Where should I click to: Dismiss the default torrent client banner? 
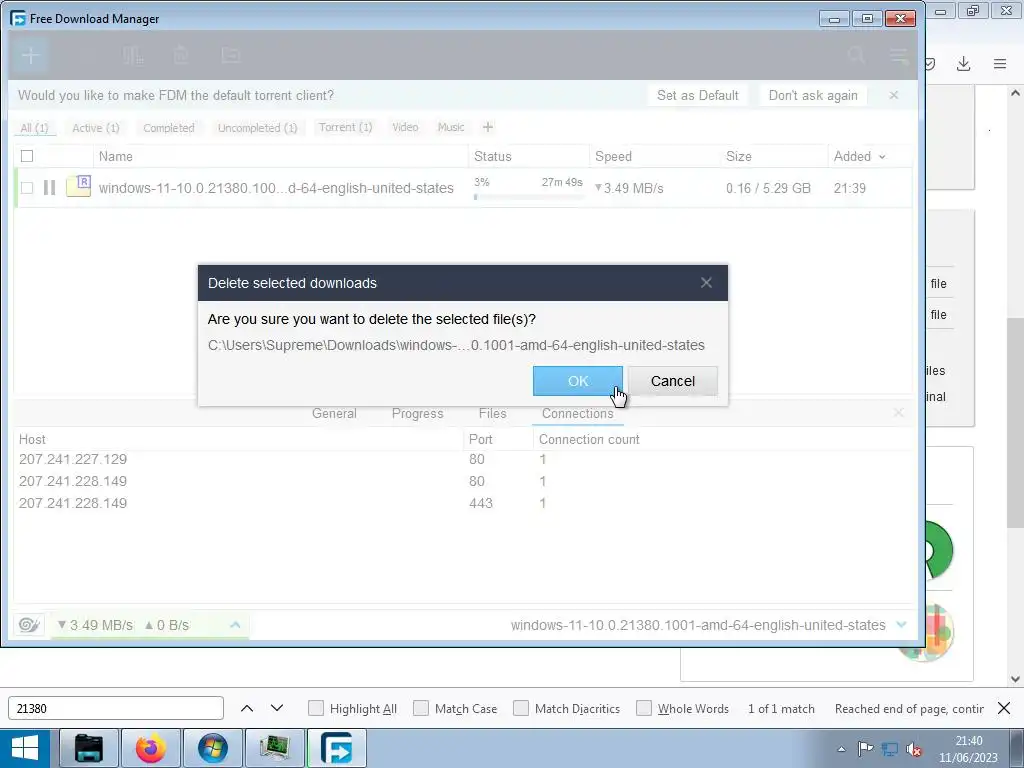tap(893, 95)
